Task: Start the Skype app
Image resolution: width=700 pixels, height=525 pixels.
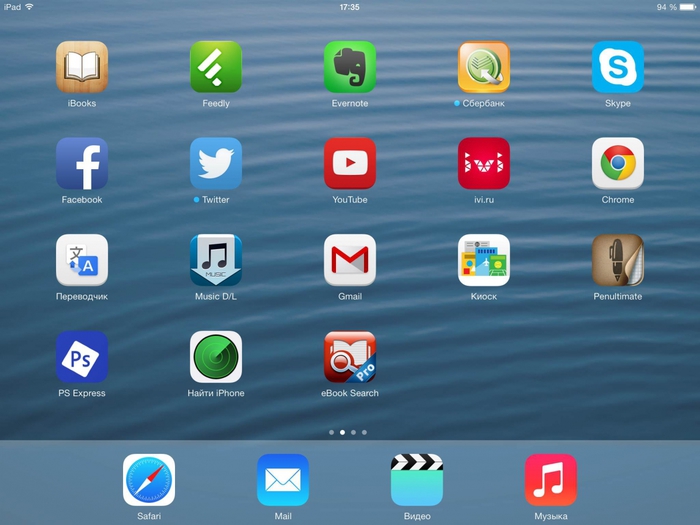Action: click(617, 67)
